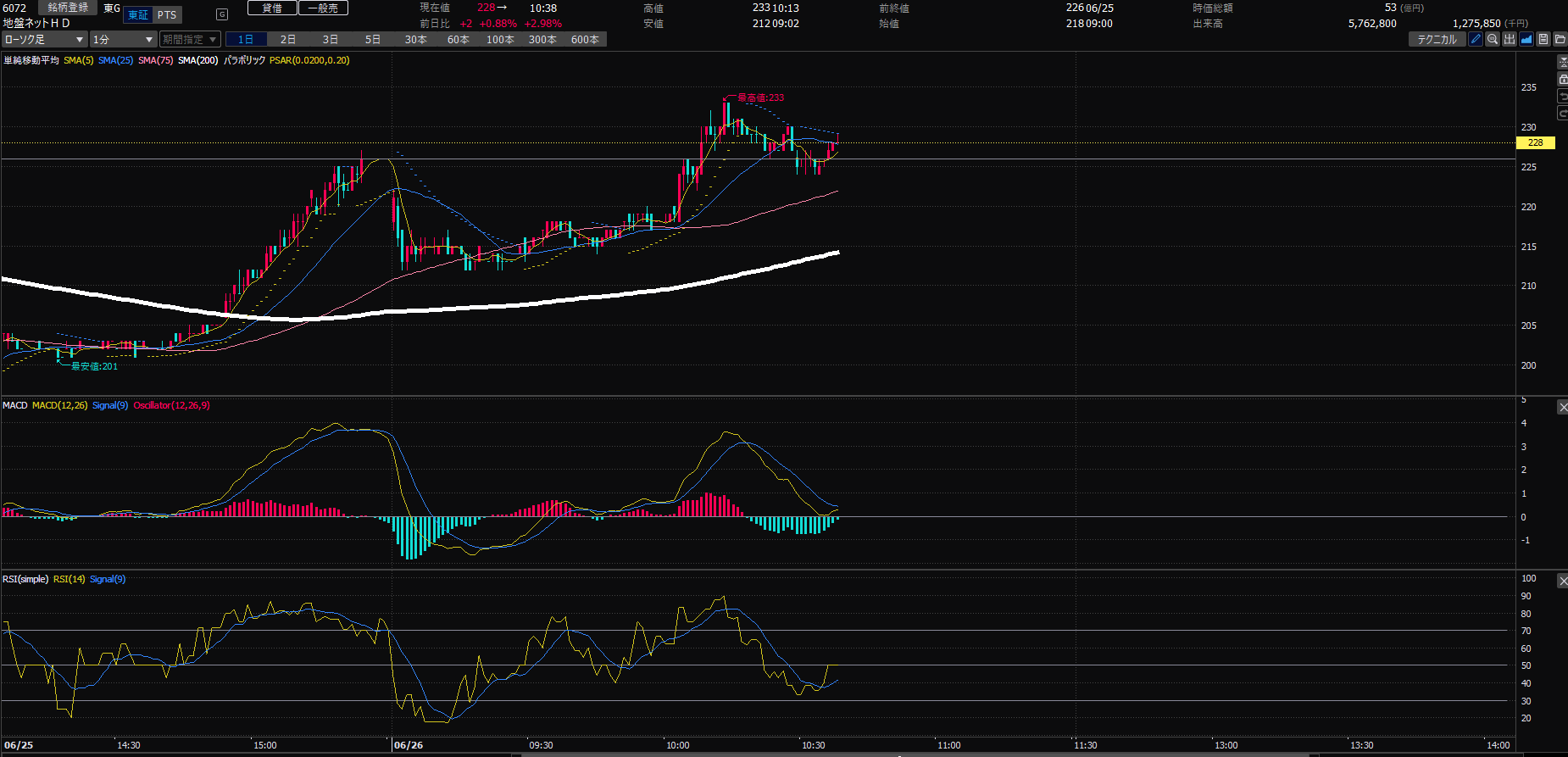This screenshot has width=1568, height=757.
Task: Select the 2日 range tab
Action: coord(288,39)
